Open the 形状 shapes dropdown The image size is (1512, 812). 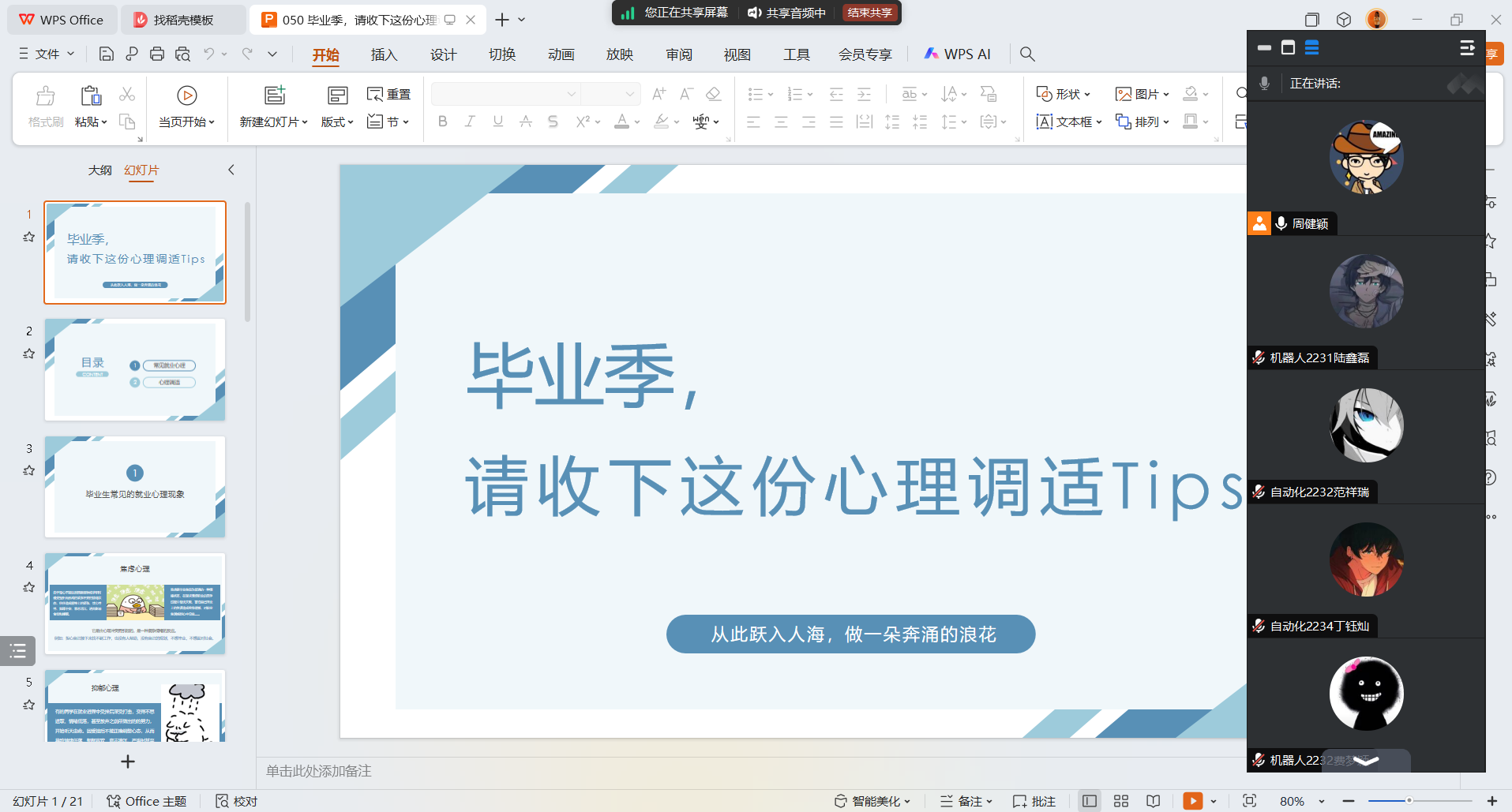(1064, 94)
